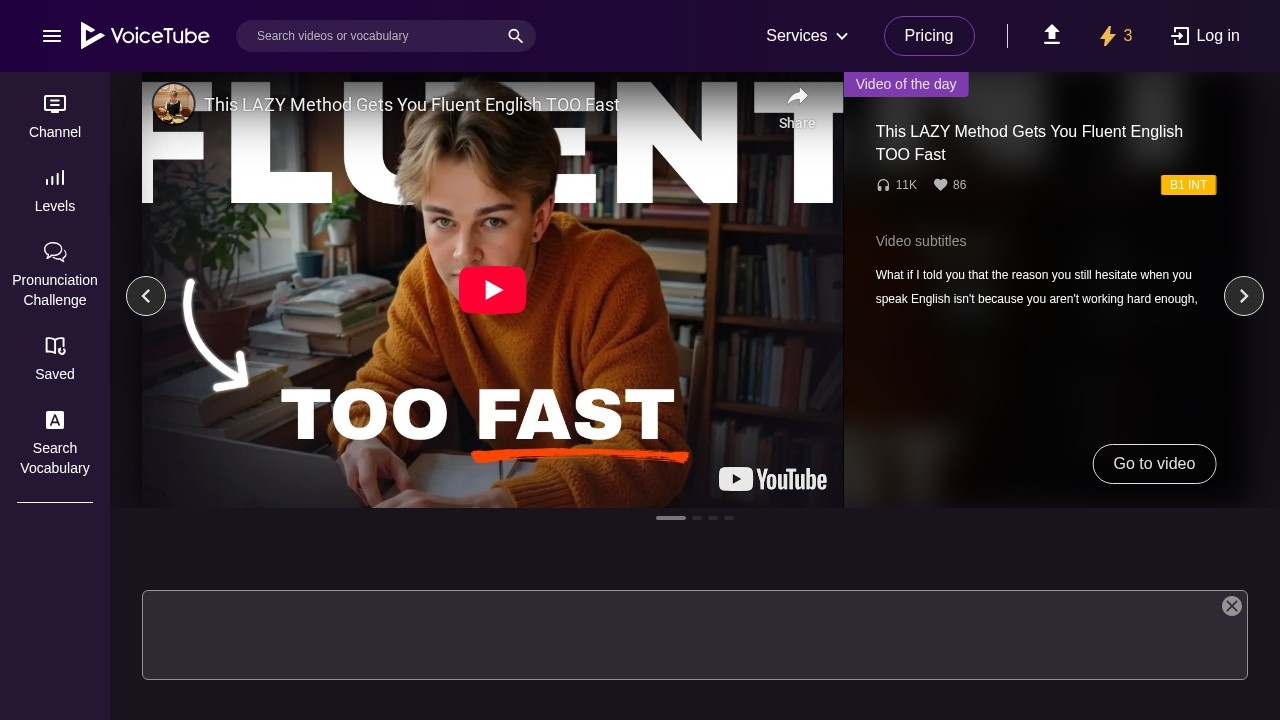Open the Pronunciation Challenge page
The width and height of the screenshot is (1280, 720).
click(x=55, y=273)
